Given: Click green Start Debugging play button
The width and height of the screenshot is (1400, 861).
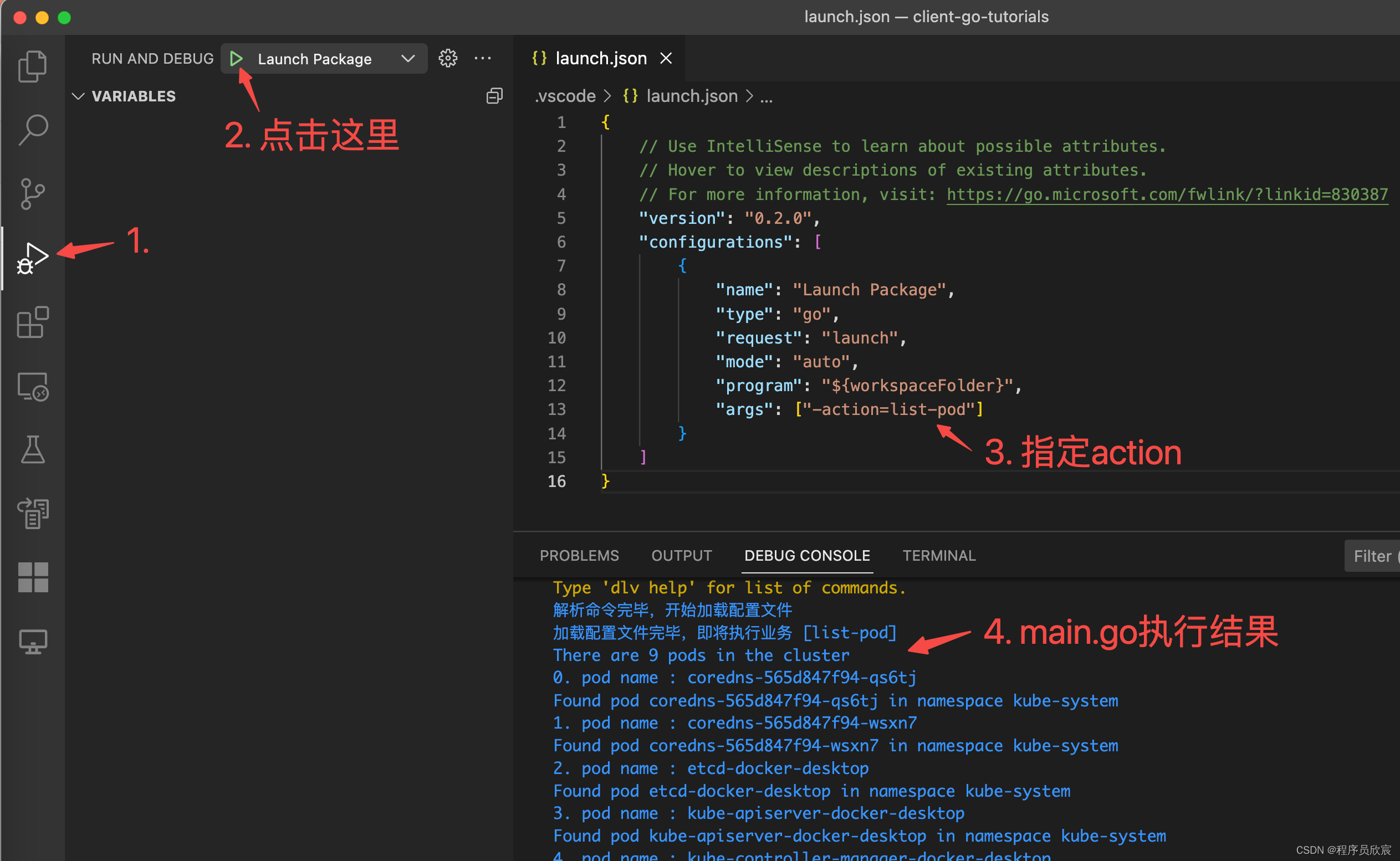Looking at the screenshot, I should tap(236, 59).
